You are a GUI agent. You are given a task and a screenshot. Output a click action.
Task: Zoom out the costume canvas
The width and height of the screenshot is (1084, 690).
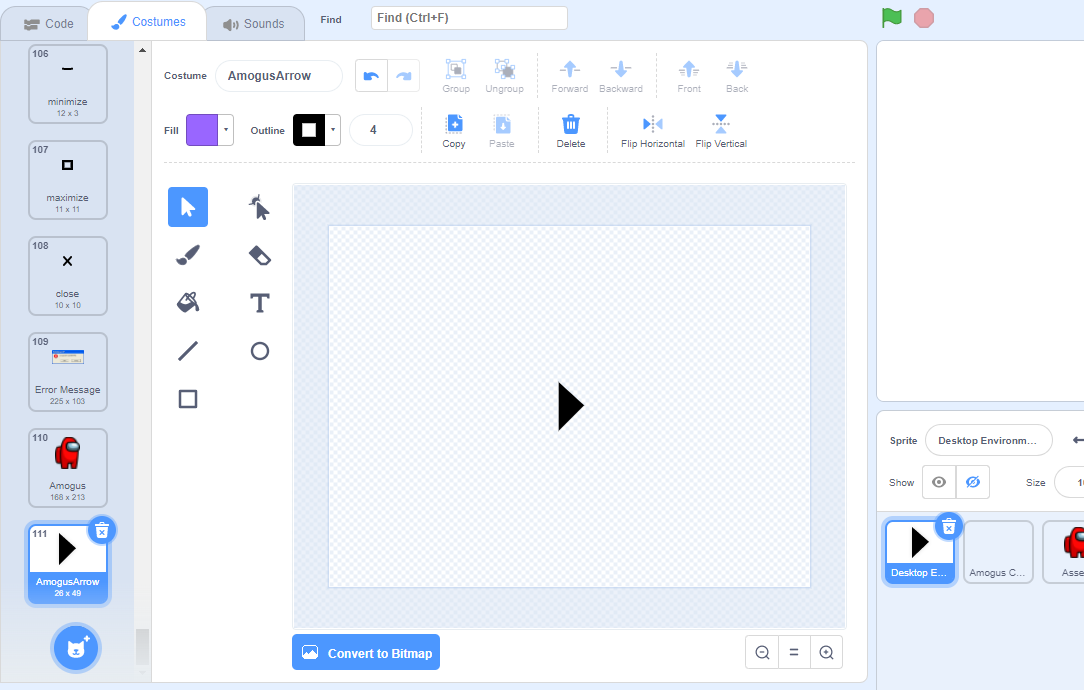pos(762,652)
